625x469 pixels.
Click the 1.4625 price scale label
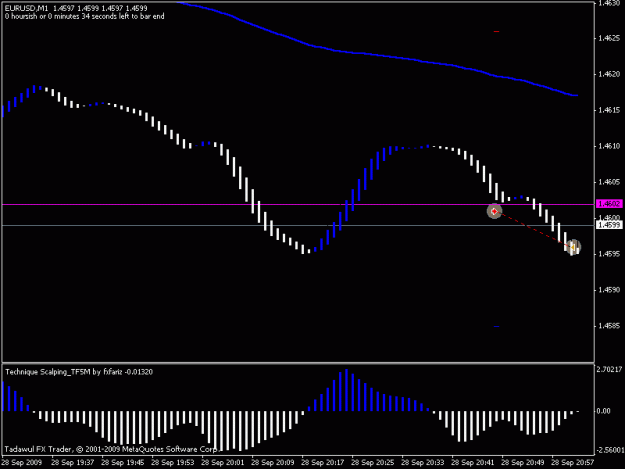point(609,38)
